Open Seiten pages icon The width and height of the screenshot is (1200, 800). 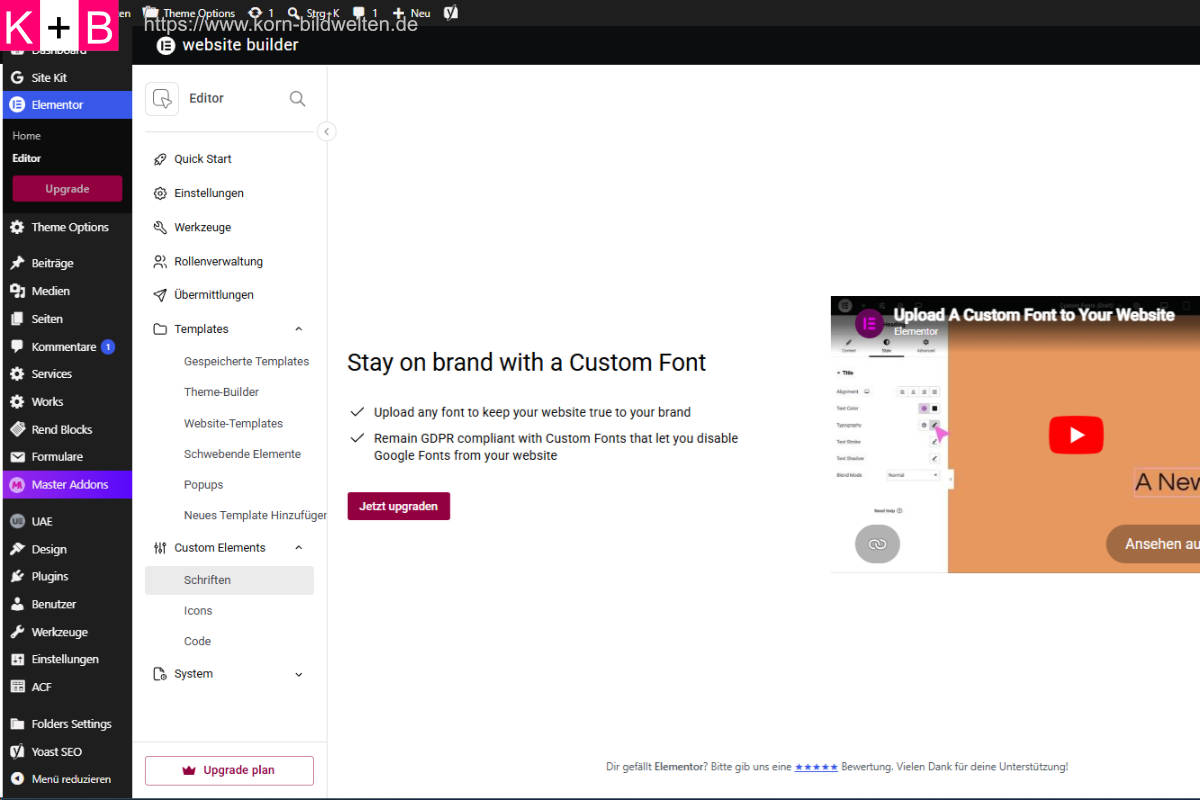(16, 319)
